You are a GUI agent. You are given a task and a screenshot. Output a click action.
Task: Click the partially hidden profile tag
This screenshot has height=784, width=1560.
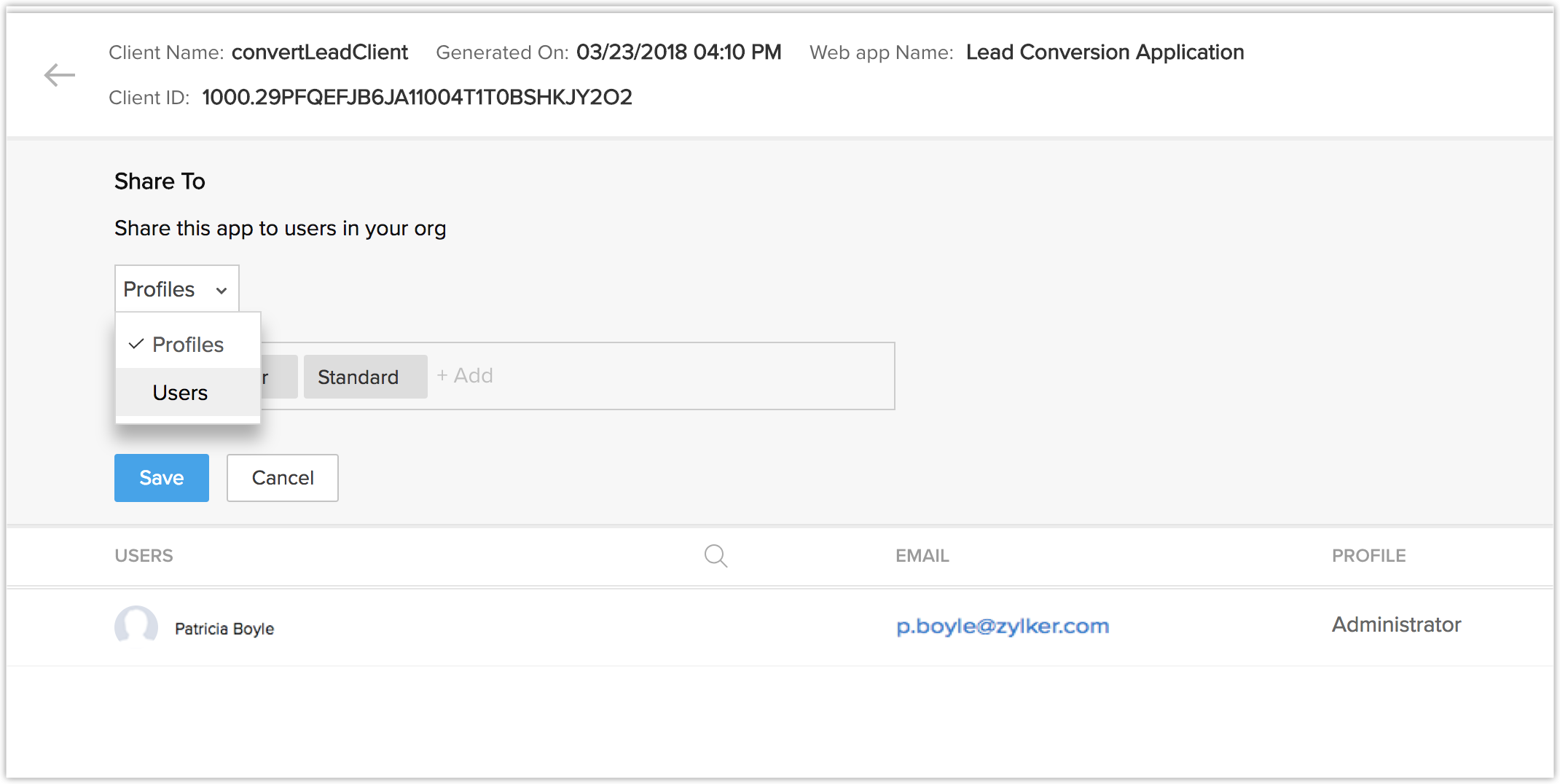pyautogui.click(x=279, y=377)
